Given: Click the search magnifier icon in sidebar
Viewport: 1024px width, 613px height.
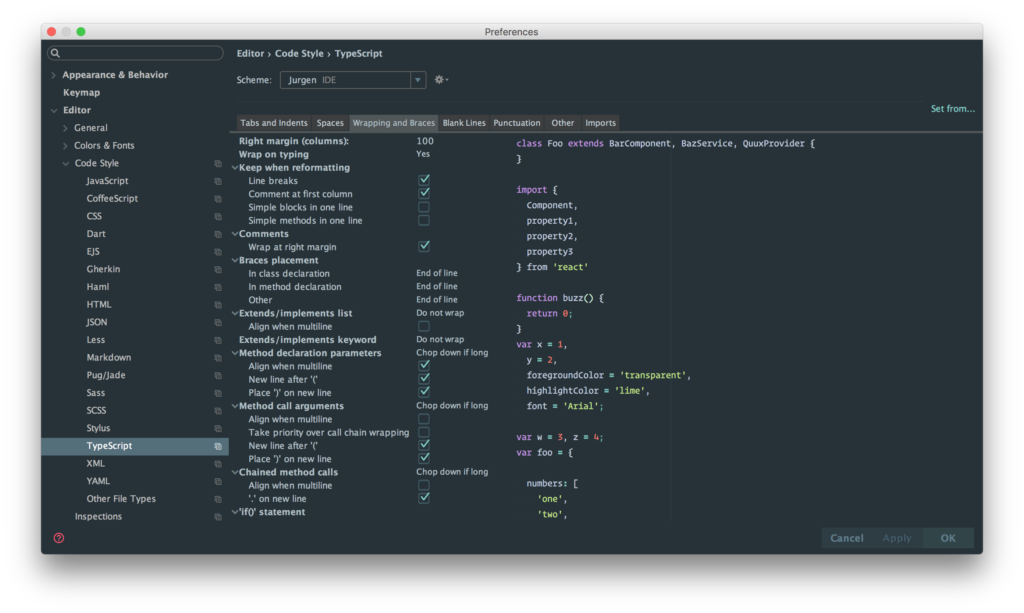Looking at the screenshot, I should [55, 53].
